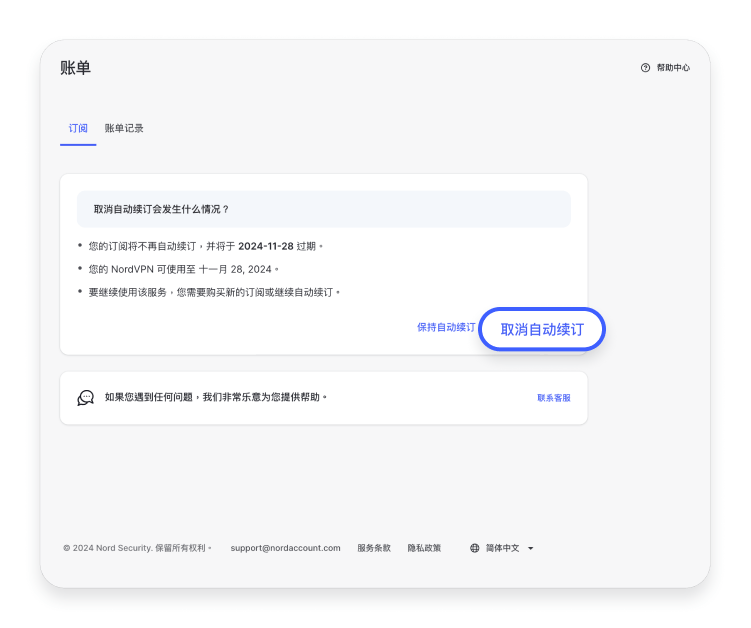Open the 联系客服 contact support link
Screen dimensions: 751x628
[x=554, y=398]
